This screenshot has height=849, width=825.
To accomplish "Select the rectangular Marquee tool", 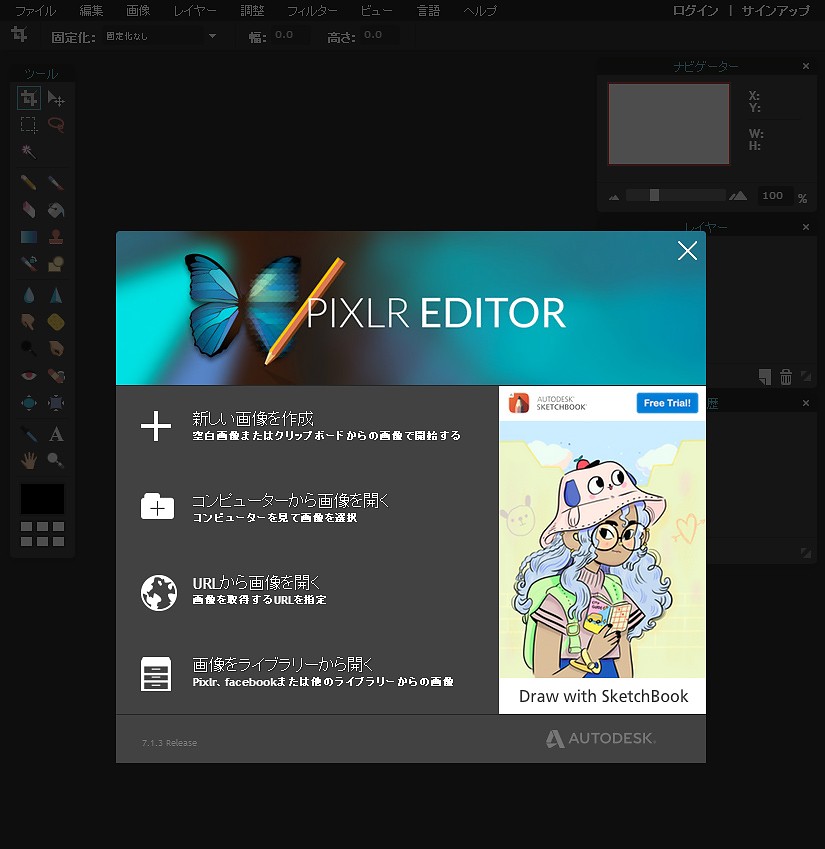I will click(29, 125).
